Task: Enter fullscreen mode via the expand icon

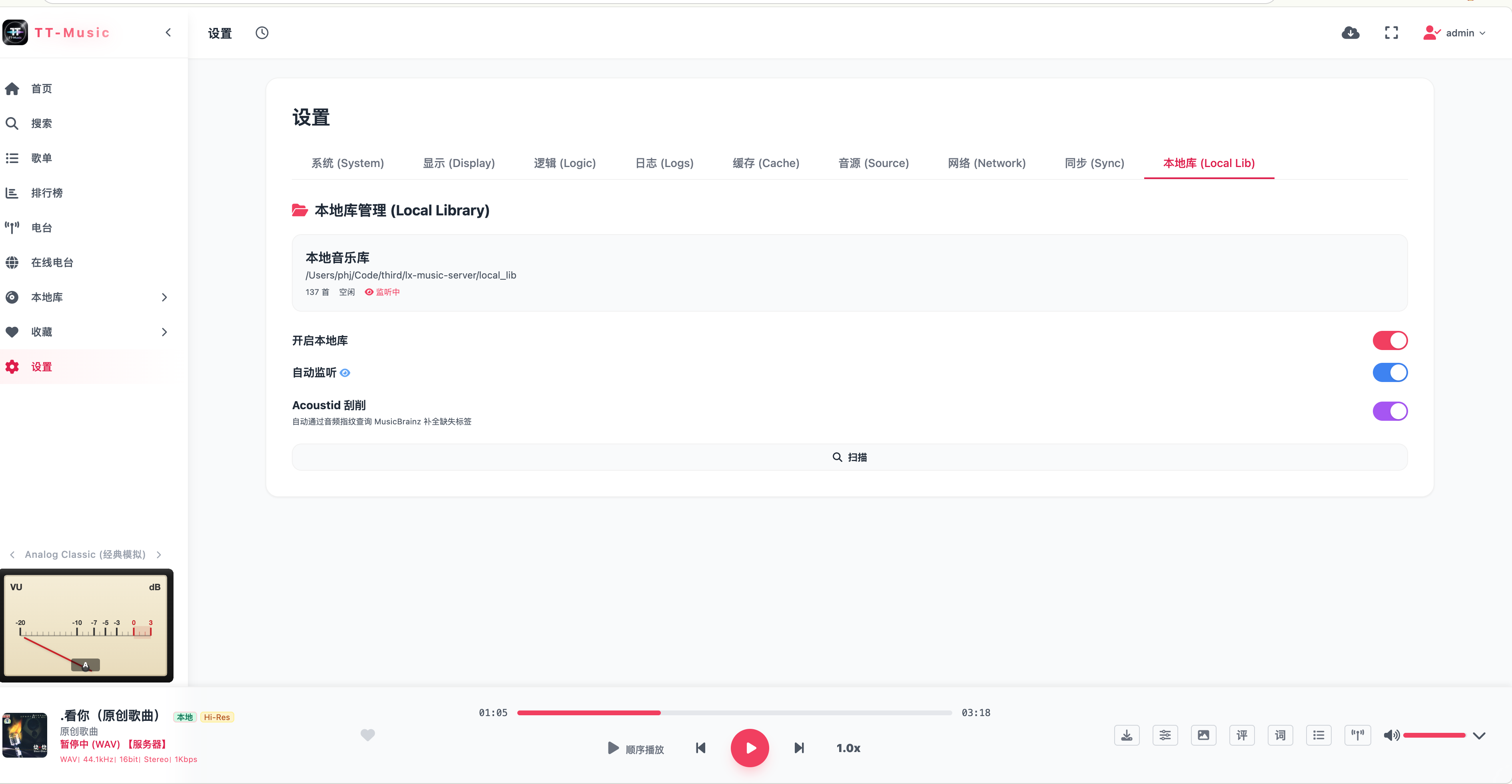Action: (1391, 33)
